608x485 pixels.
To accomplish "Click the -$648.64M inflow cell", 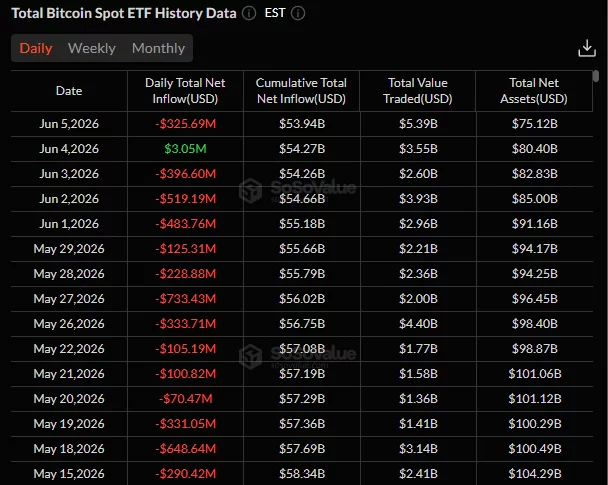I will 186,449.
